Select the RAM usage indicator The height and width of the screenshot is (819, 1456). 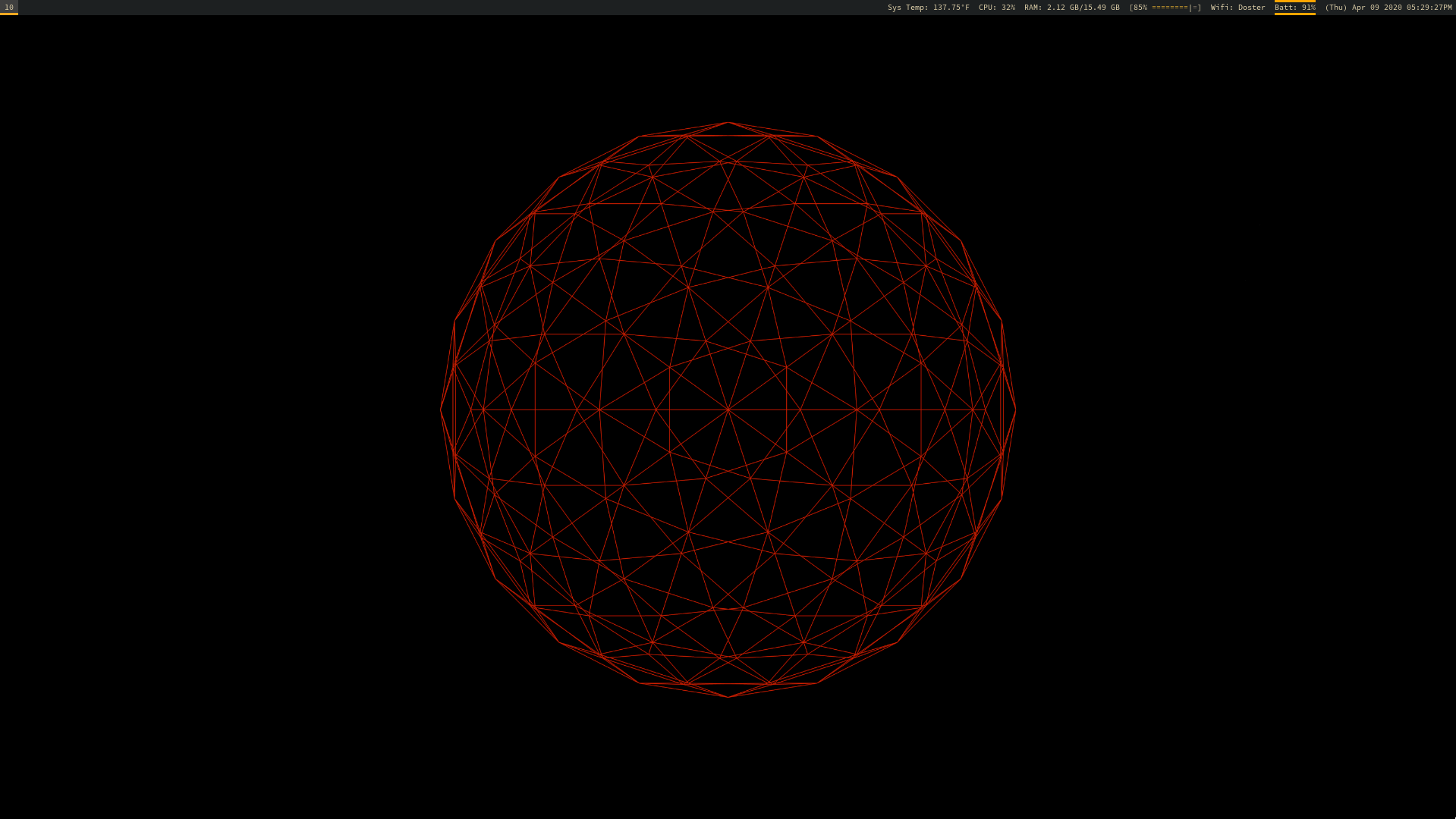(1071, 8)
